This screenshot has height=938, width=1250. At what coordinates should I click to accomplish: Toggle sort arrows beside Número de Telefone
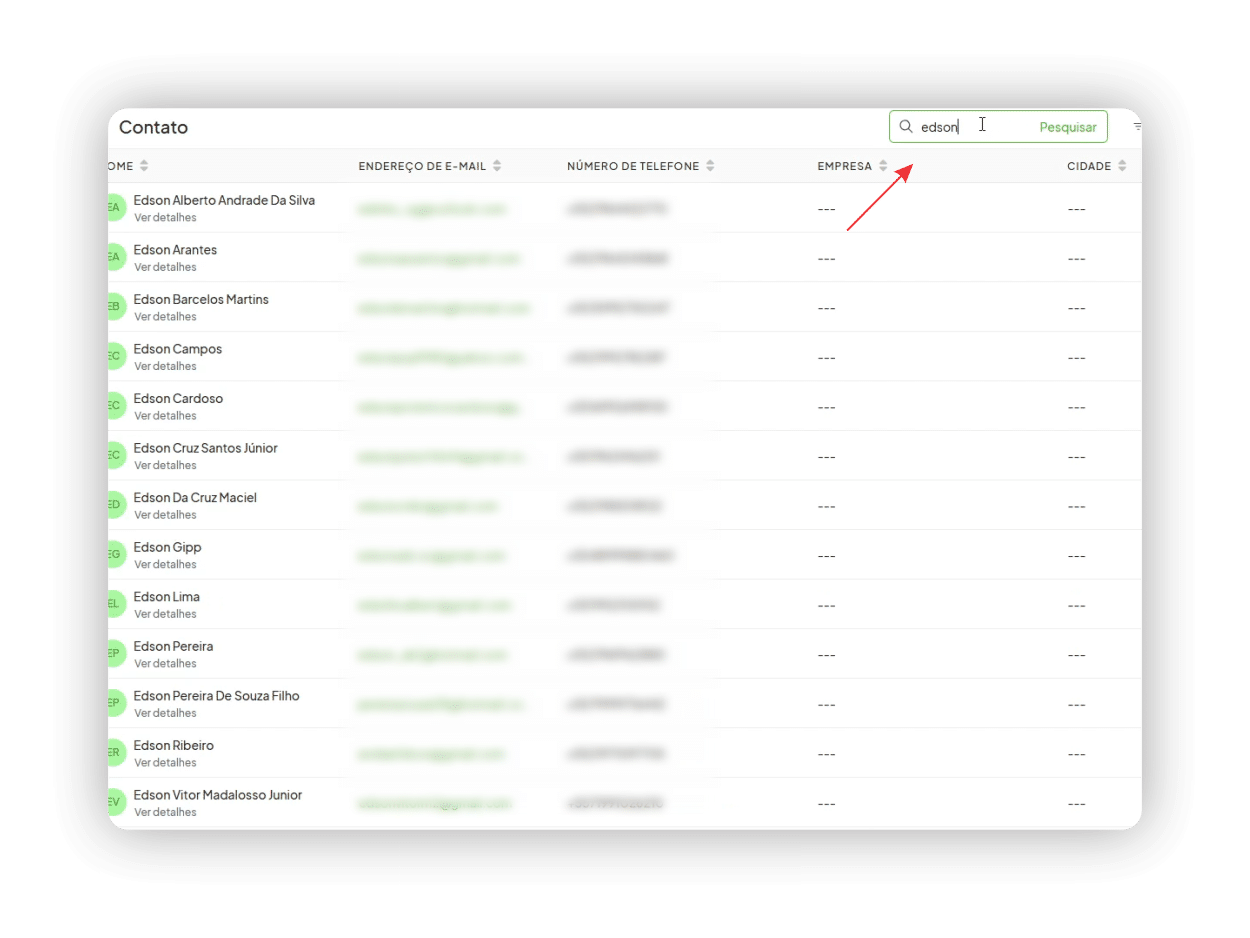click(710, 166)
